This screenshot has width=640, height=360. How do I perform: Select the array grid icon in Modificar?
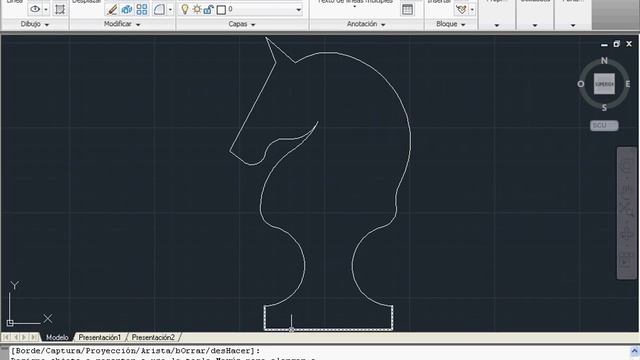coord(142,9)
